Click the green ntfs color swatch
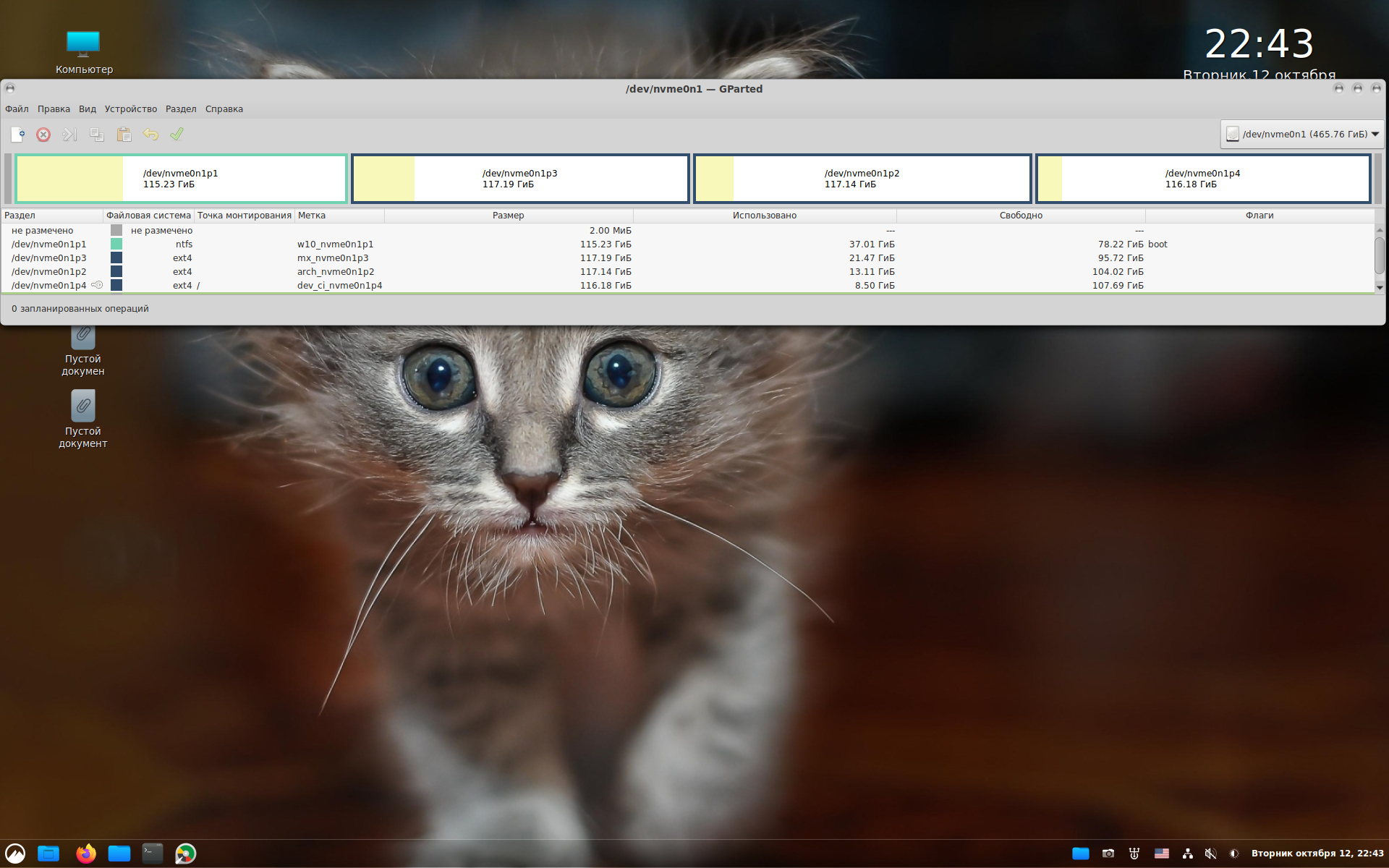The width and height of the screenshot is (1389, 868). click(x=116, y=244)
